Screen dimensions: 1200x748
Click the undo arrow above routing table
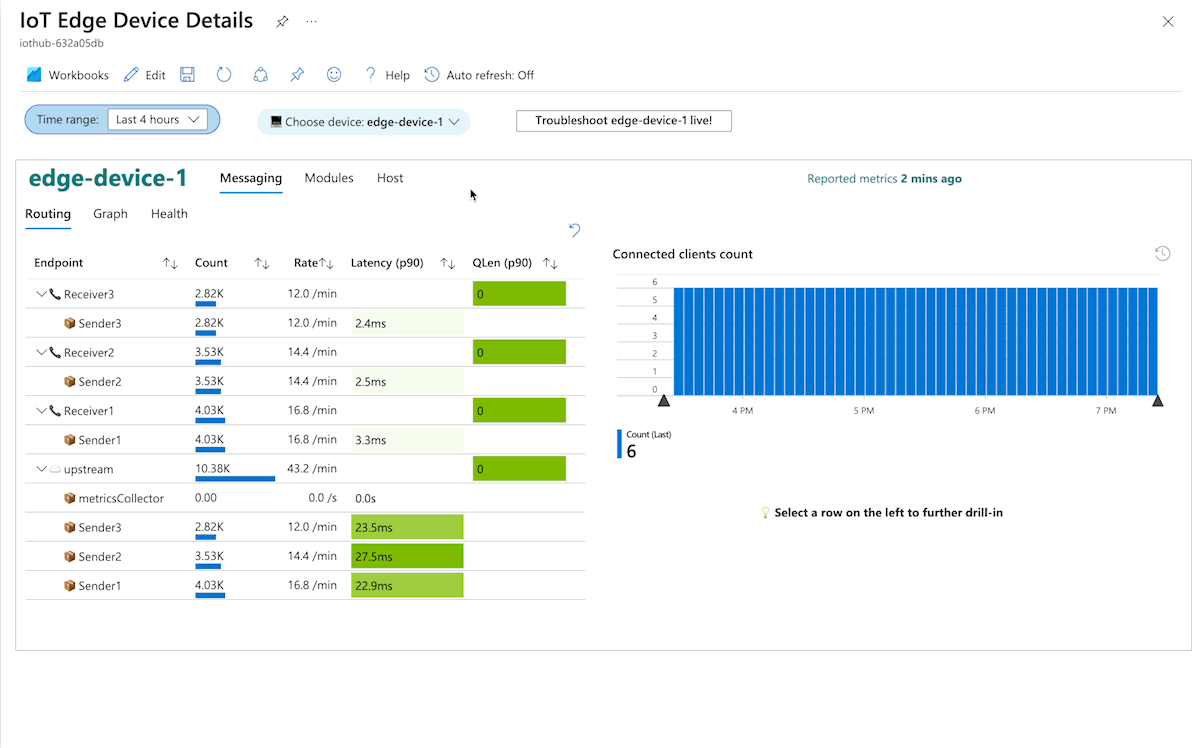click(574, 230)
